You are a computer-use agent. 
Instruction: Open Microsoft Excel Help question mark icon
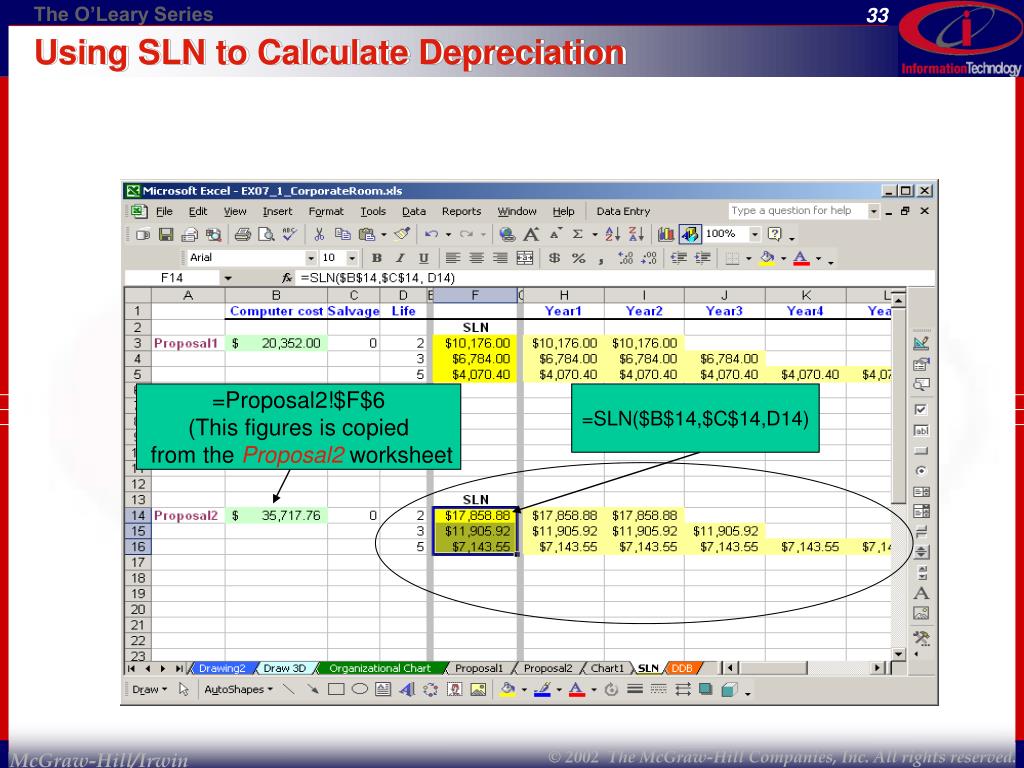(775, 234)
